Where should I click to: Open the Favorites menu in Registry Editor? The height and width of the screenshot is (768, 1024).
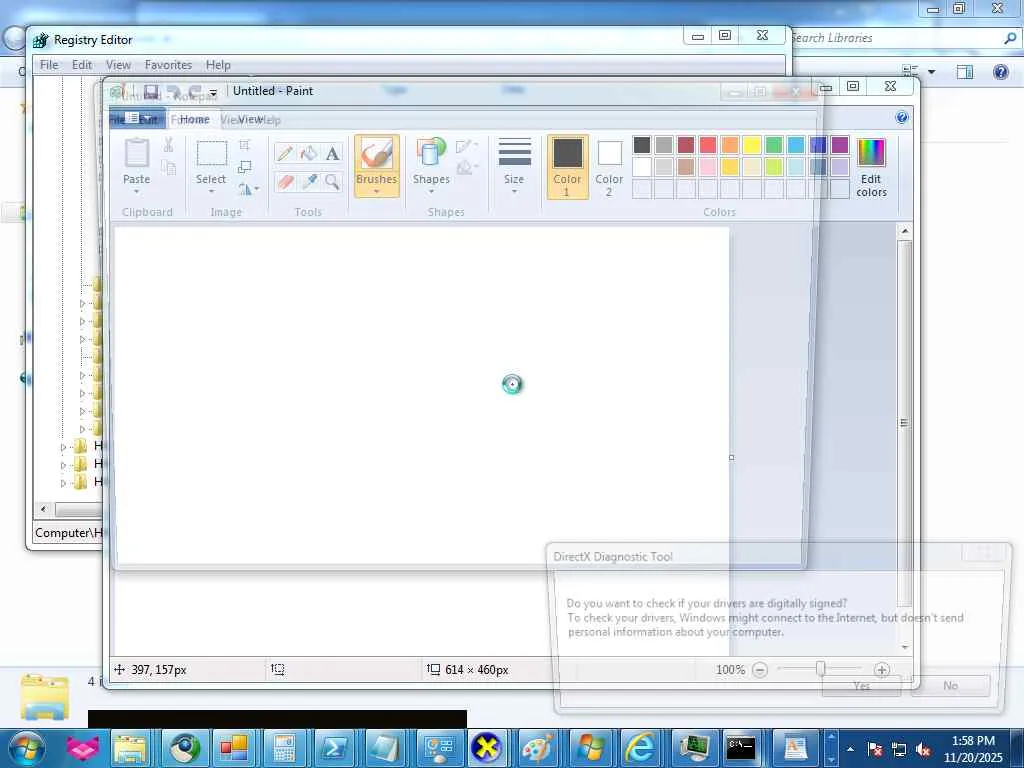tap(168, 65)
